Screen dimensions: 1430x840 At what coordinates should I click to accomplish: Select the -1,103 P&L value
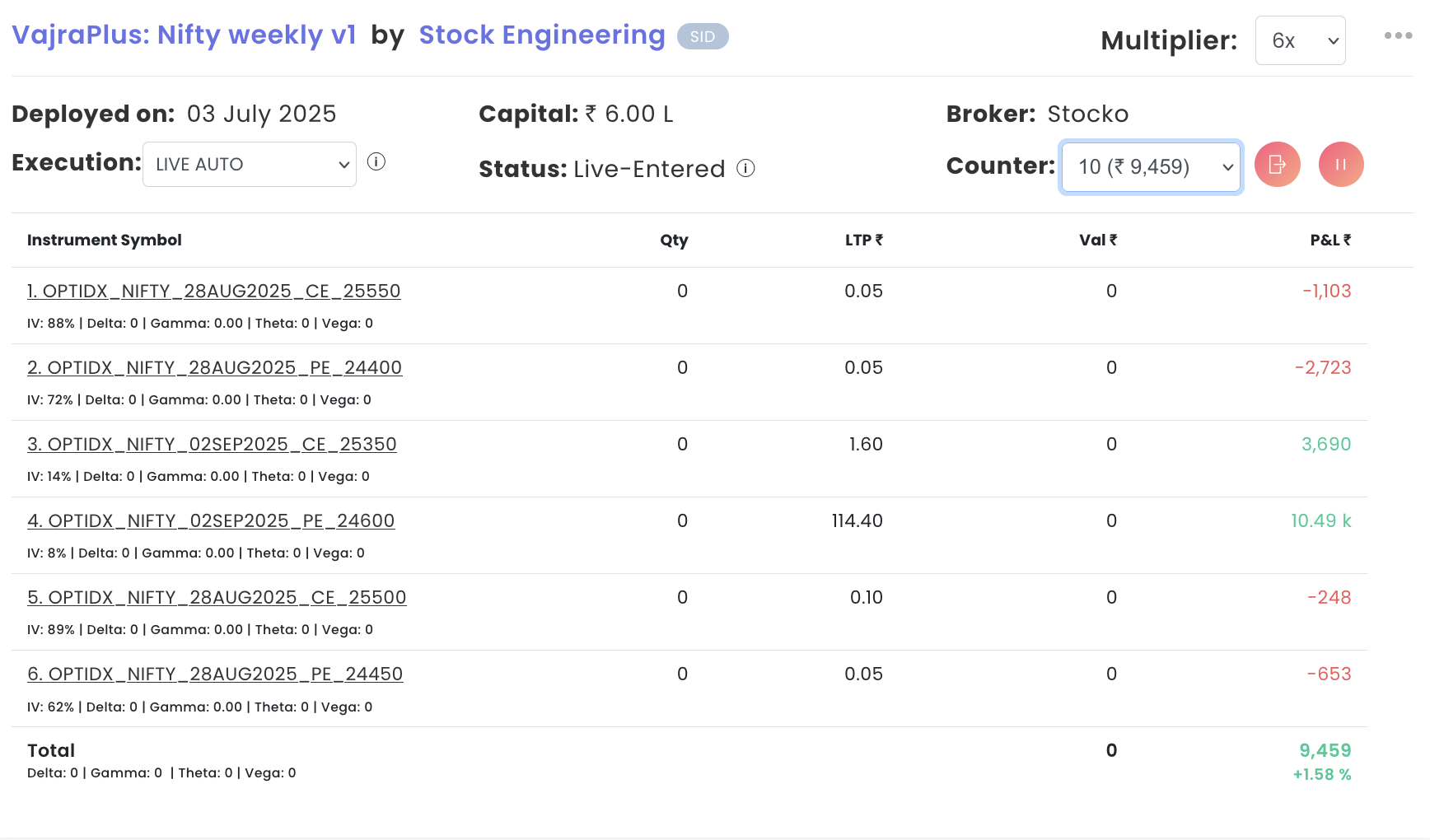coord(1326,291)
